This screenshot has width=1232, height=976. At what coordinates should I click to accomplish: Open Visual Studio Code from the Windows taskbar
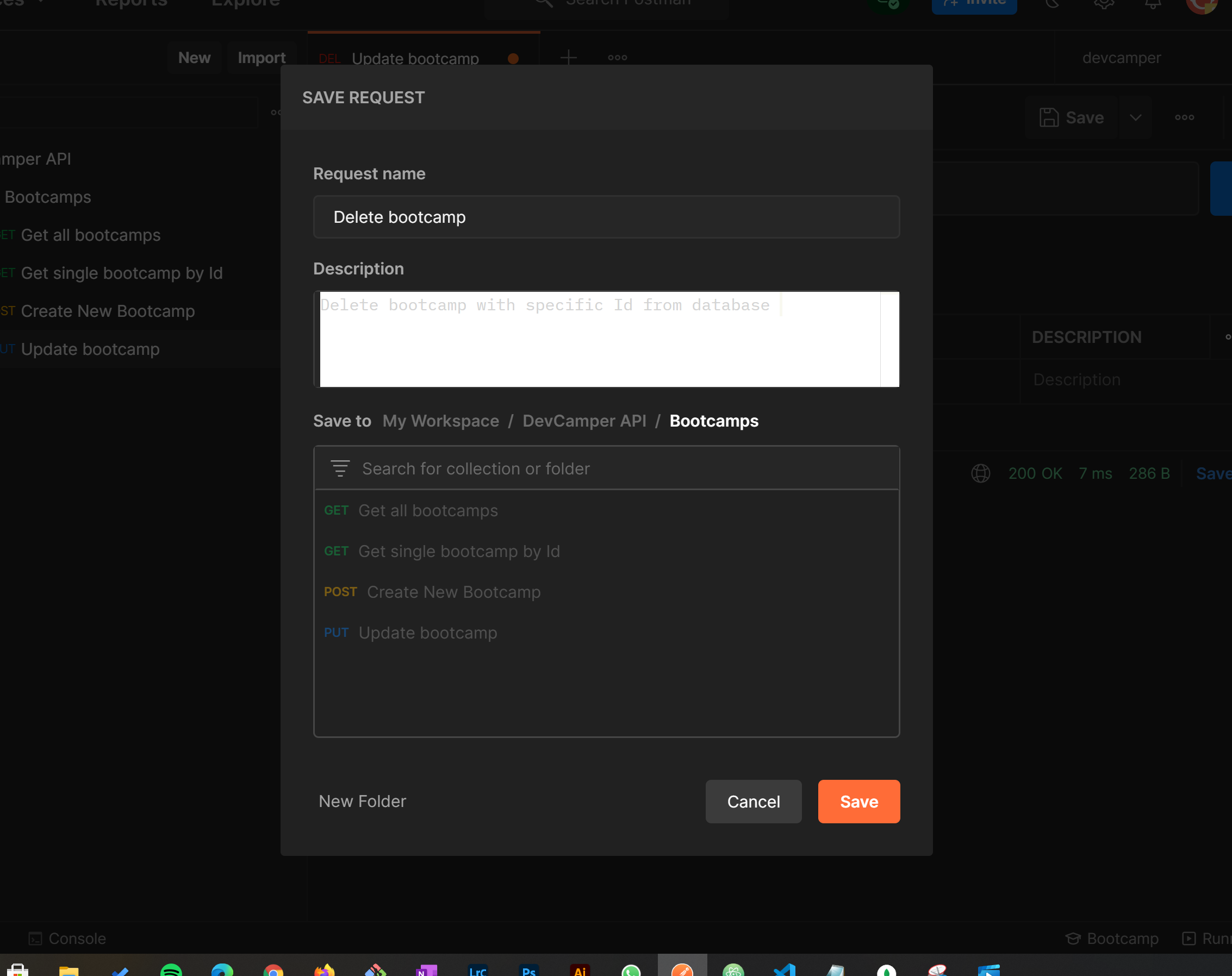coord(784,969)
